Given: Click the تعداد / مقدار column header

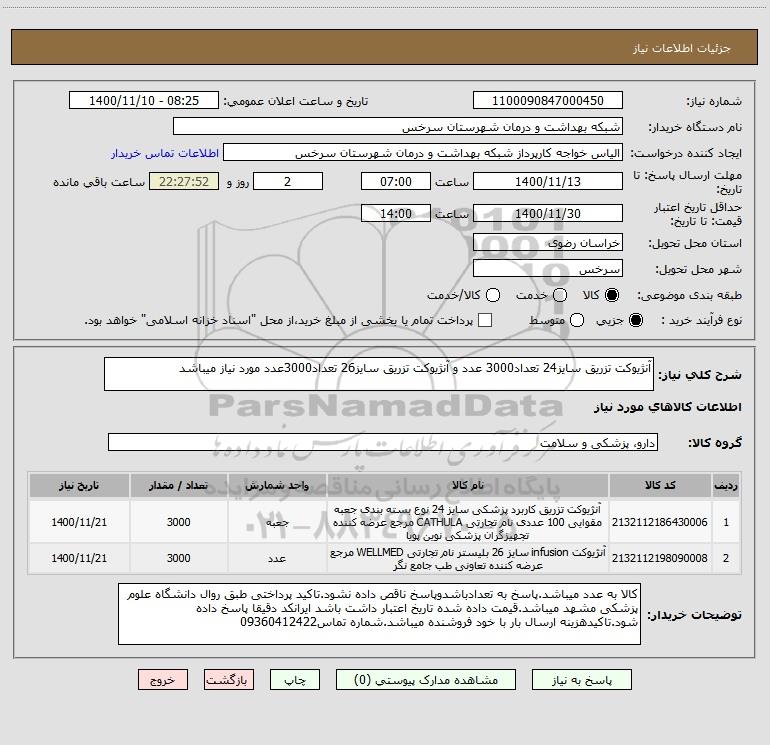Looking at the screenshot, I should pyautogui.click(x=178, y=485).
